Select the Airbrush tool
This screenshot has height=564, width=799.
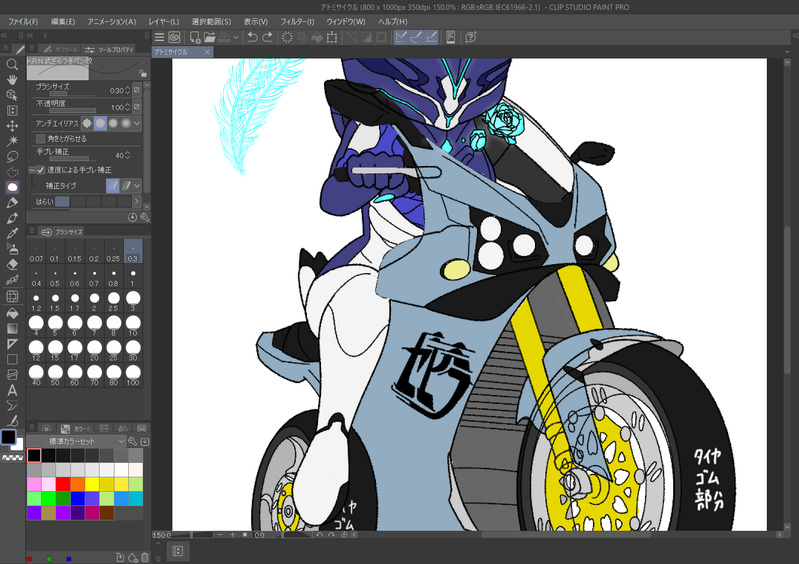point(12,249)
